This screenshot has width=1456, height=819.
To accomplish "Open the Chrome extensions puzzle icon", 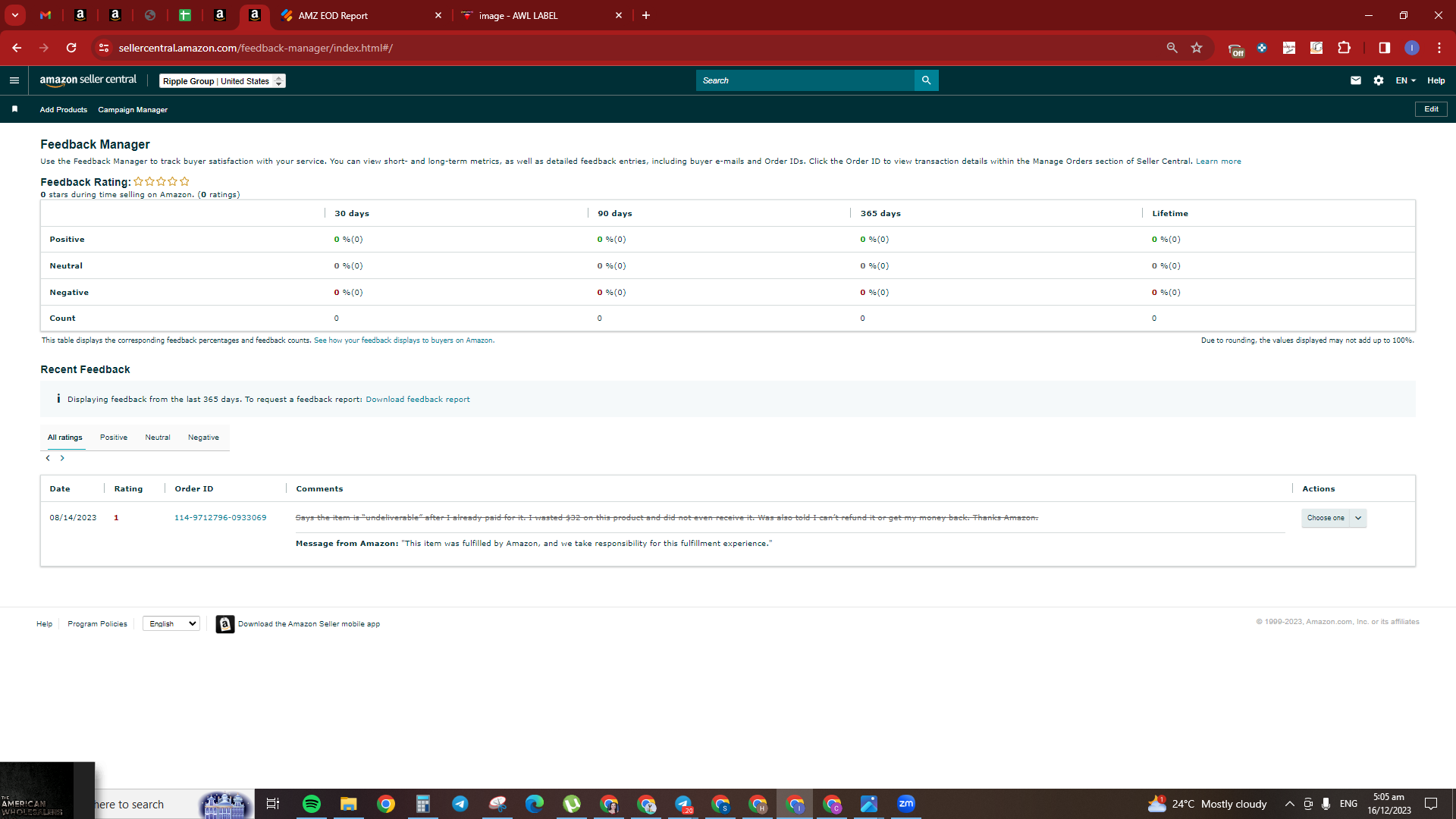I will coord(1344,48).
